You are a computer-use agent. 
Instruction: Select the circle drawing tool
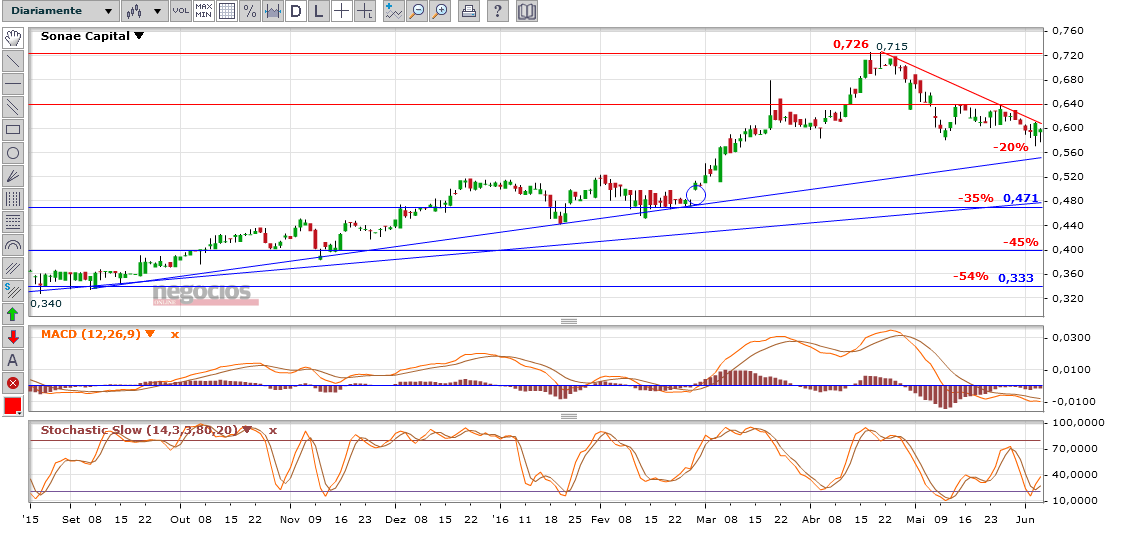(x=13, y=153)
